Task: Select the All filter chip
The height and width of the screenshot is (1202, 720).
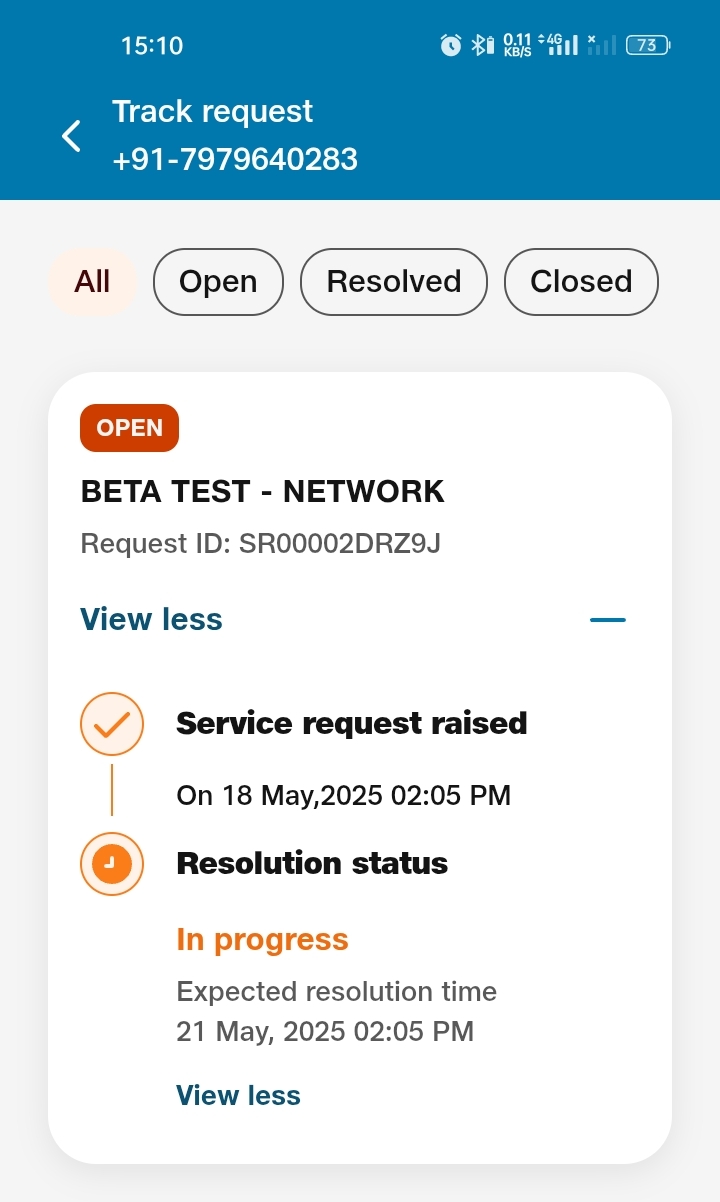Action: [92, 282]
